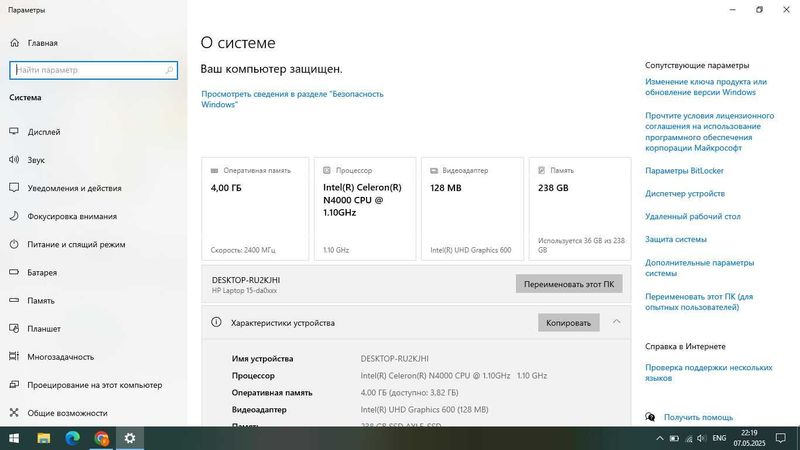
Task: Click the Многозадачность icon
Action: click(14, 357)
